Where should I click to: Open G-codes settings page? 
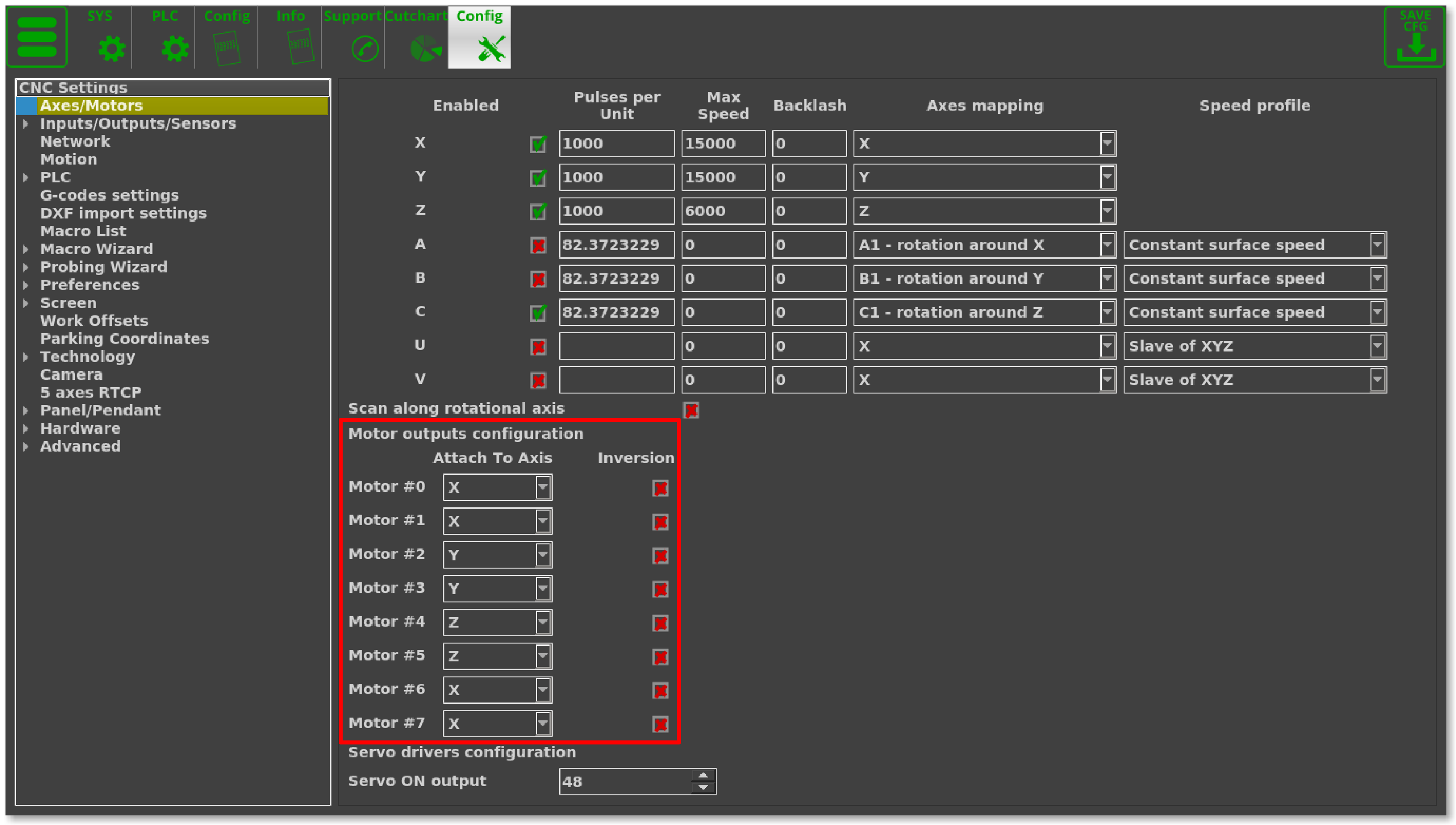(109, 196)
